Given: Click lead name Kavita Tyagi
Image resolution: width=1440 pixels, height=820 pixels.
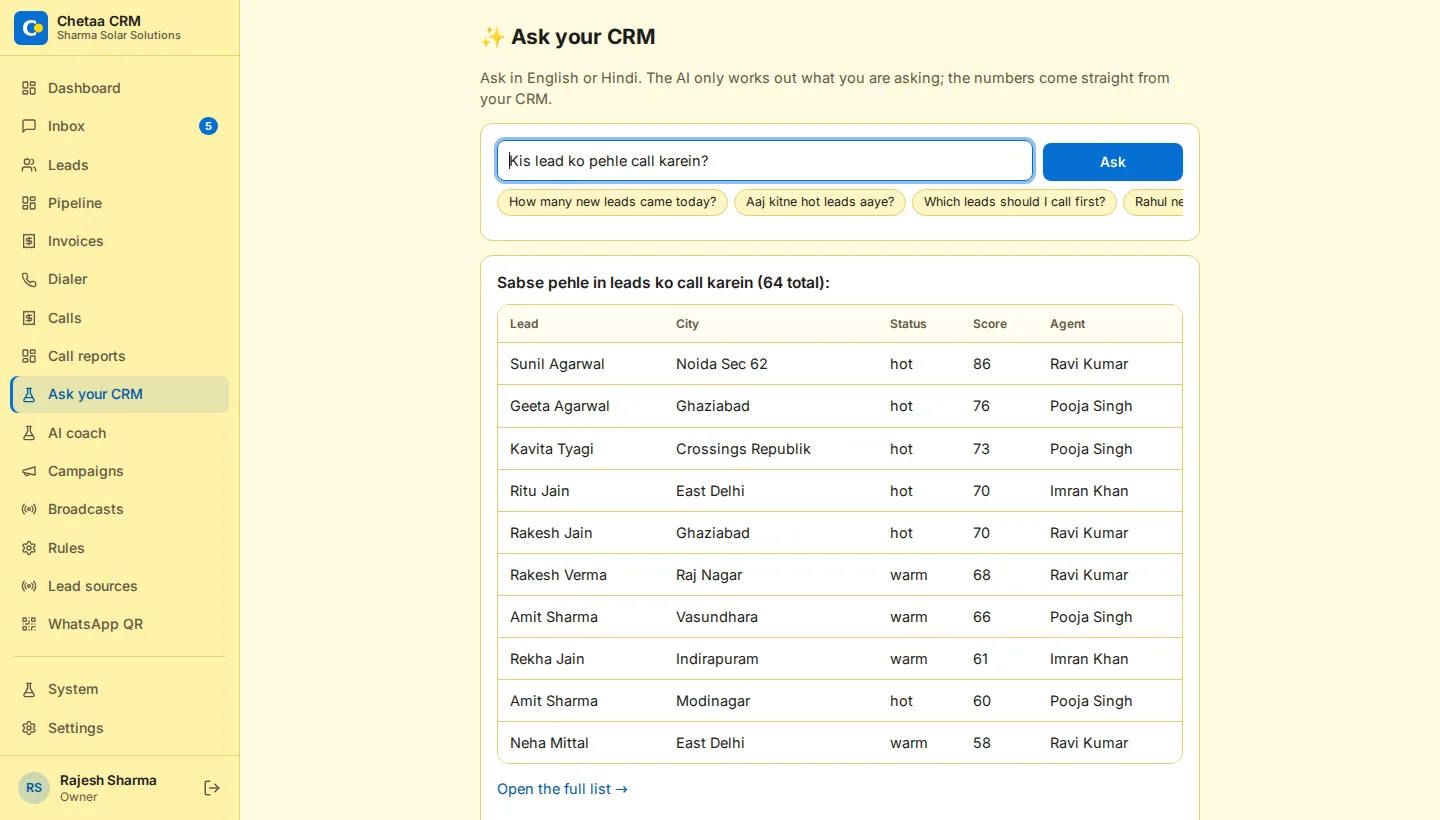Looking at the screenshot, I should (552, 449).
